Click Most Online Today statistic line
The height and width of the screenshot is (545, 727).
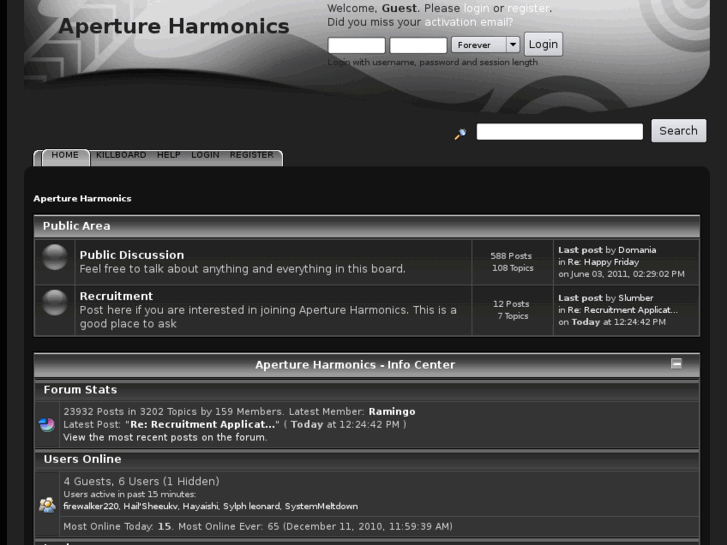258,526
